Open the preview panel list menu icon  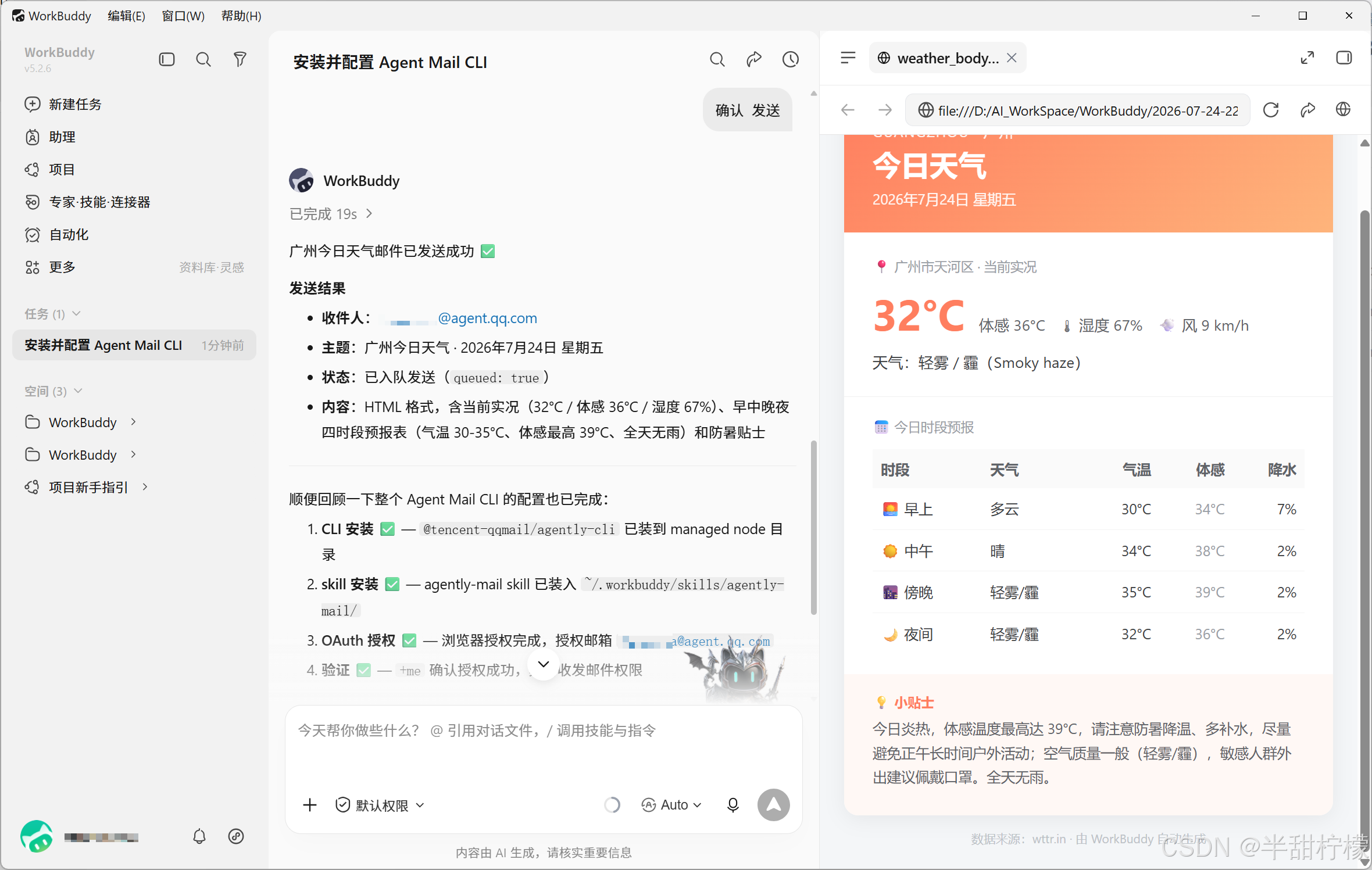(x=848, y=58)
